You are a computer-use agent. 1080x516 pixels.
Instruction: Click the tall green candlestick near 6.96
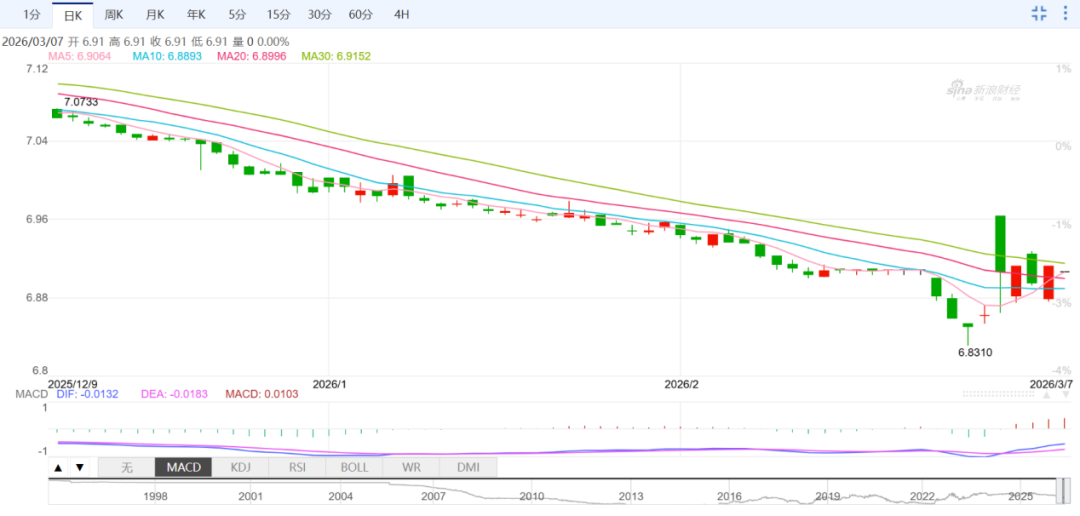(x=999, y=243)
